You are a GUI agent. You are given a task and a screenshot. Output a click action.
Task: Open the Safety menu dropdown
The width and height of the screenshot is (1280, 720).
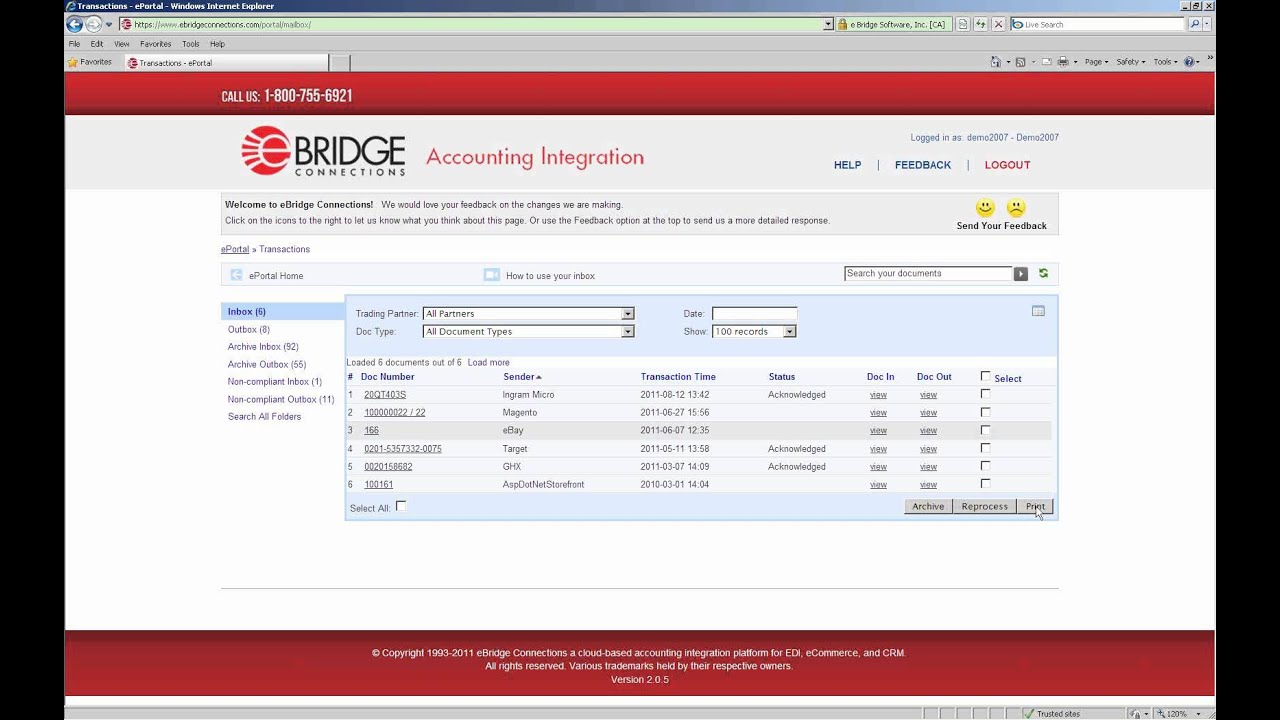1131,62
